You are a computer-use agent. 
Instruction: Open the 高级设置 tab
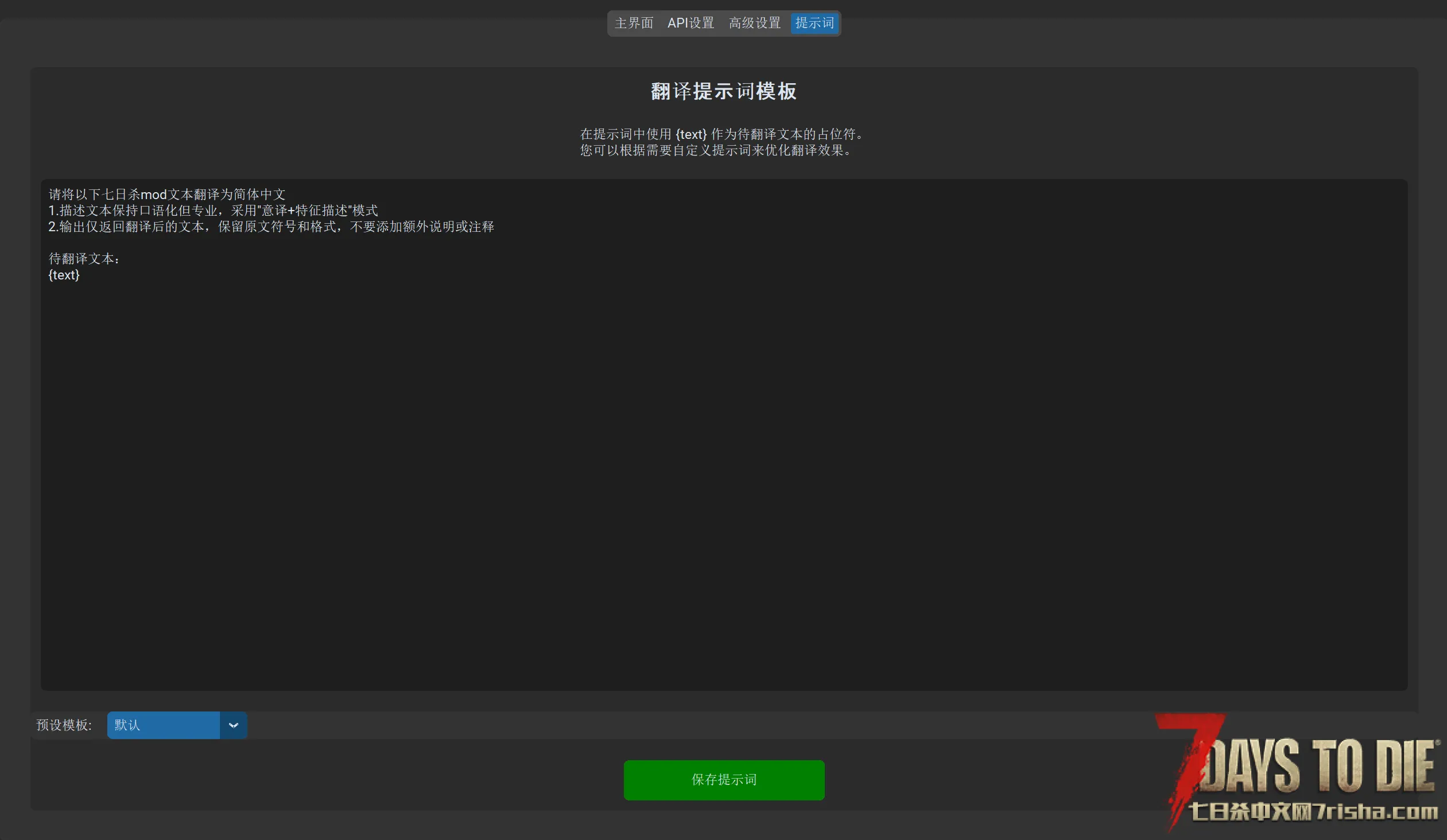click(x=755, y=23)
